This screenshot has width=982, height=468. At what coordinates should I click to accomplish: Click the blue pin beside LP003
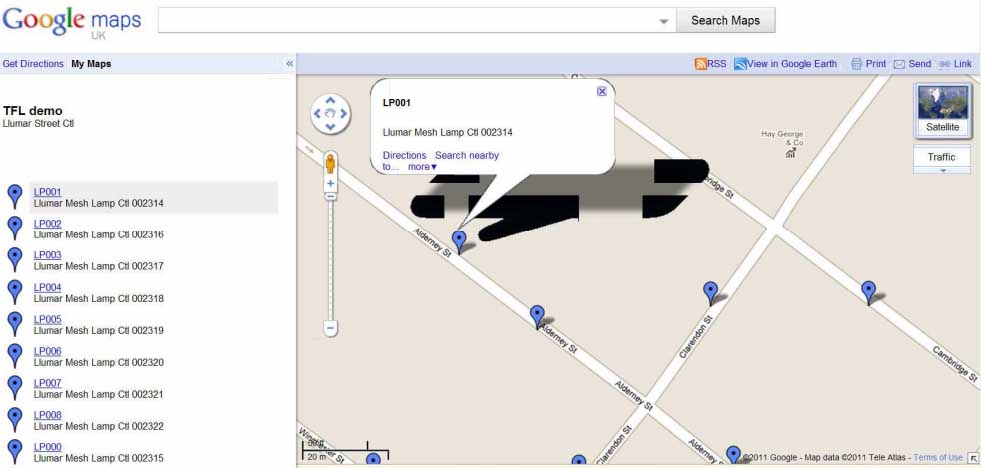[15, 259]
